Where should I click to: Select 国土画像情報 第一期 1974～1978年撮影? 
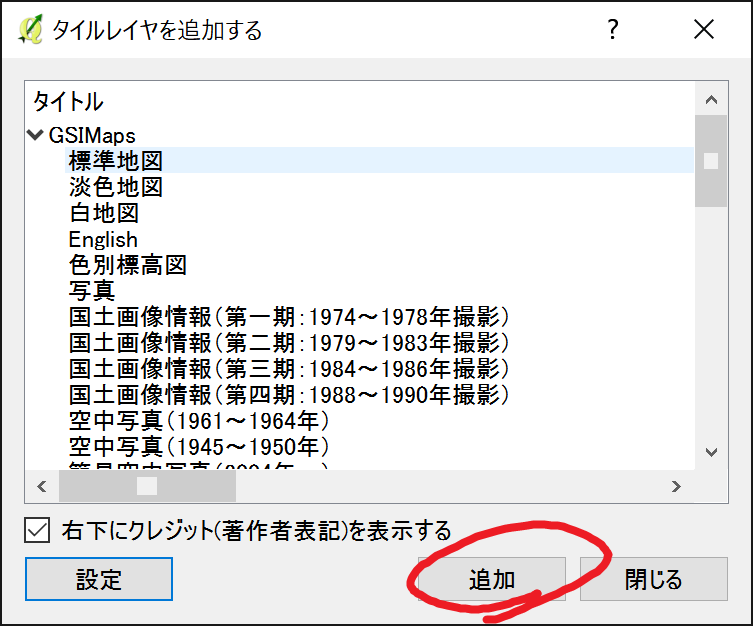tap(289, 317)
